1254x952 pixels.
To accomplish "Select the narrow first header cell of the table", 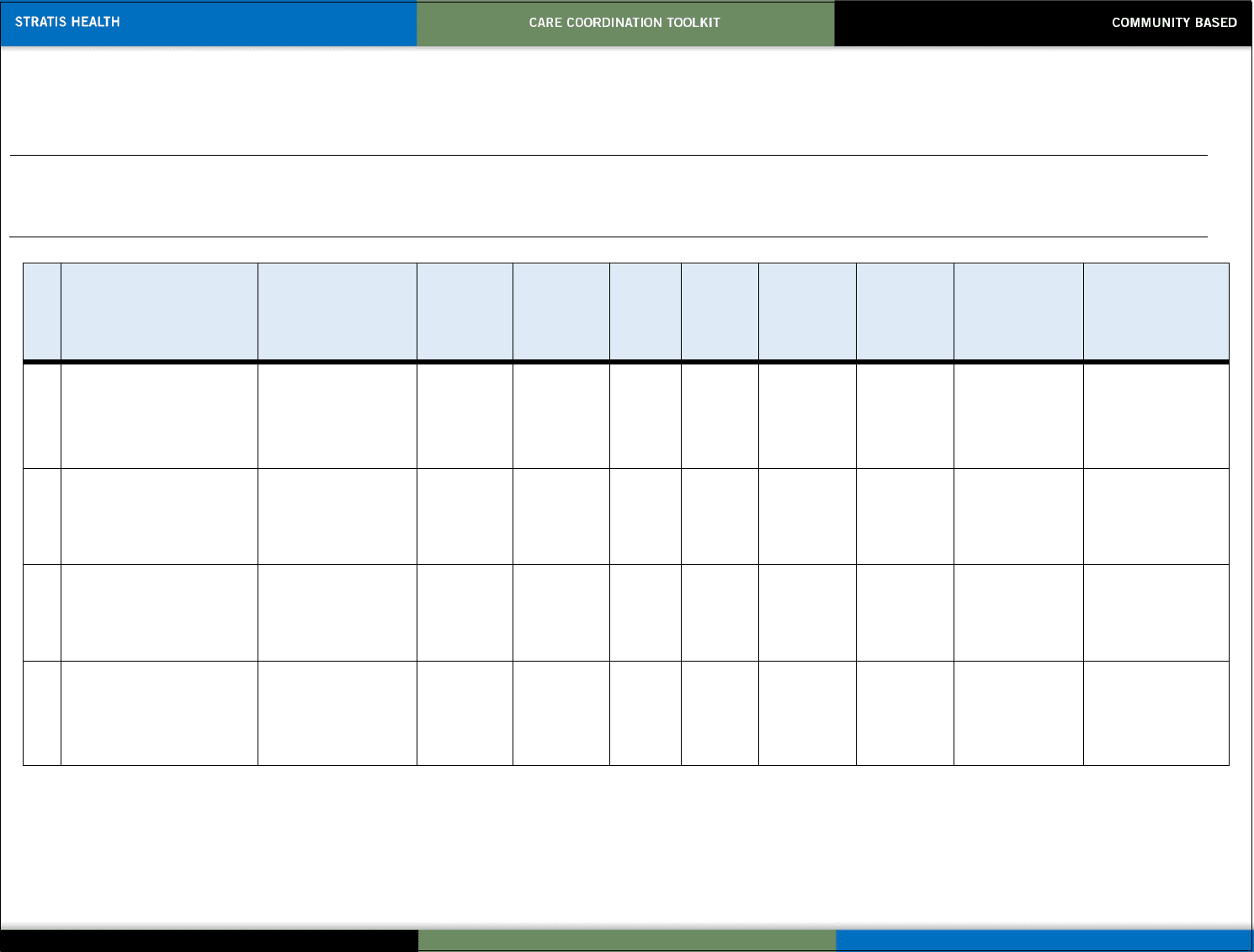I will coord(40,310).
